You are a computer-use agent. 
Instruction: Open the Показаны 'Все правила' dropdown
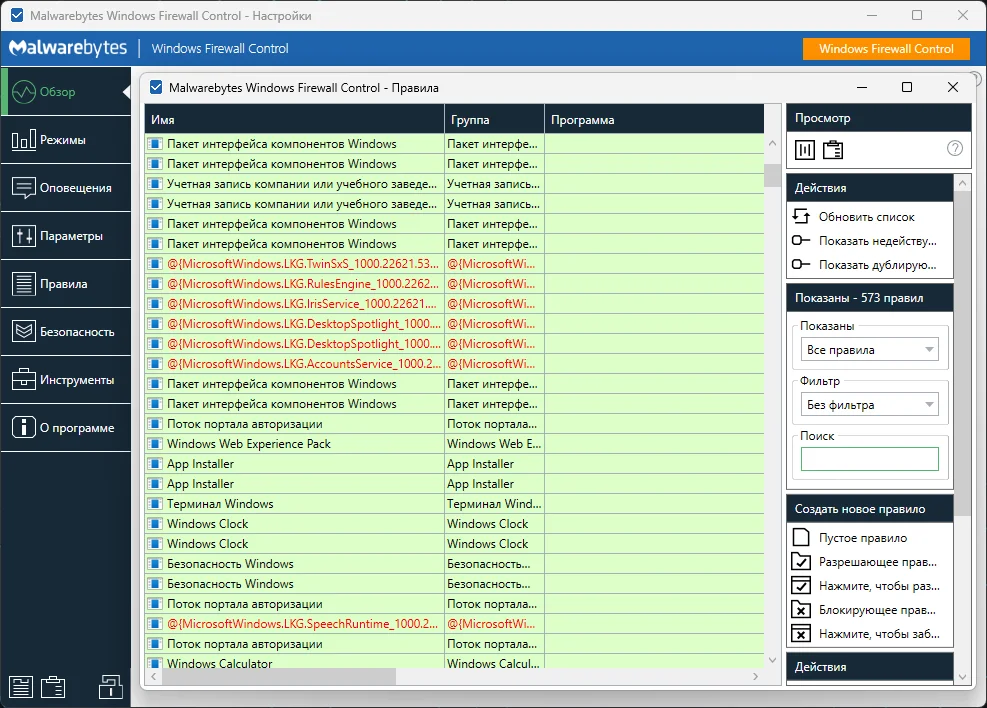tap(871, 350)
